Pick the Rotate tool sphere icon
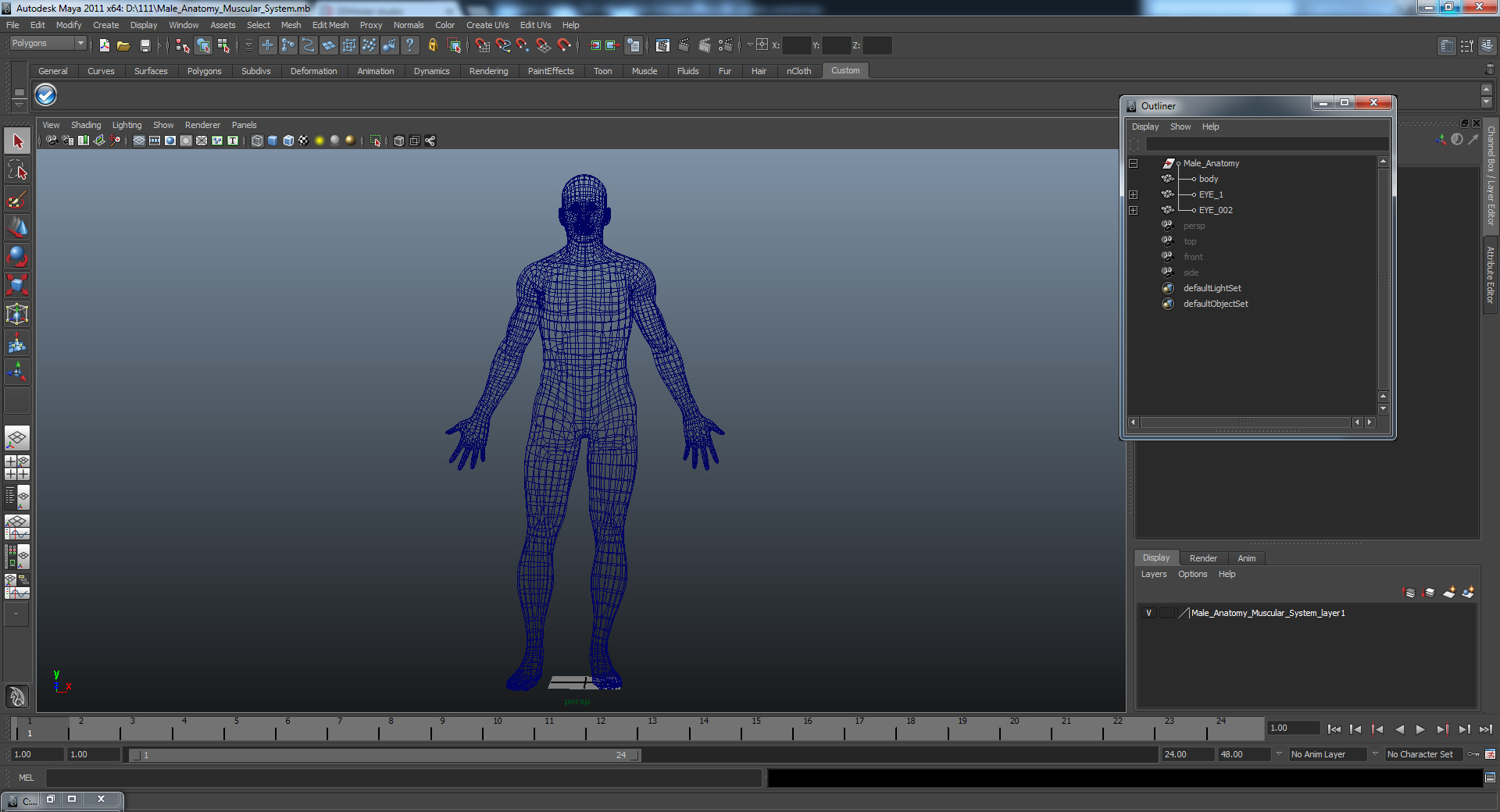 (17, 256)
